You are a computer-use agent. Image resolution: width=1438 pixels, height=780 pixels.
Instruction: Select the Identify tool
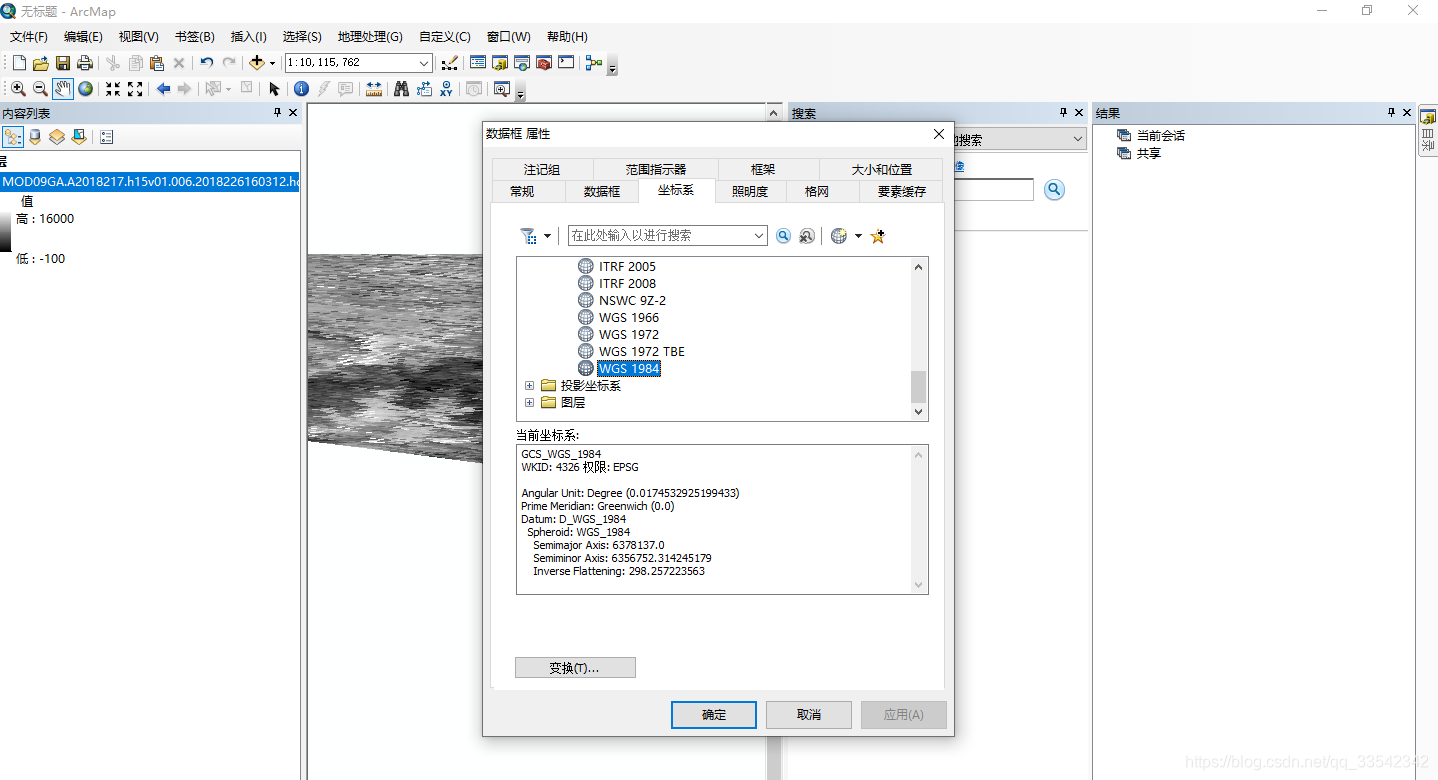click(x=301, y=89)
